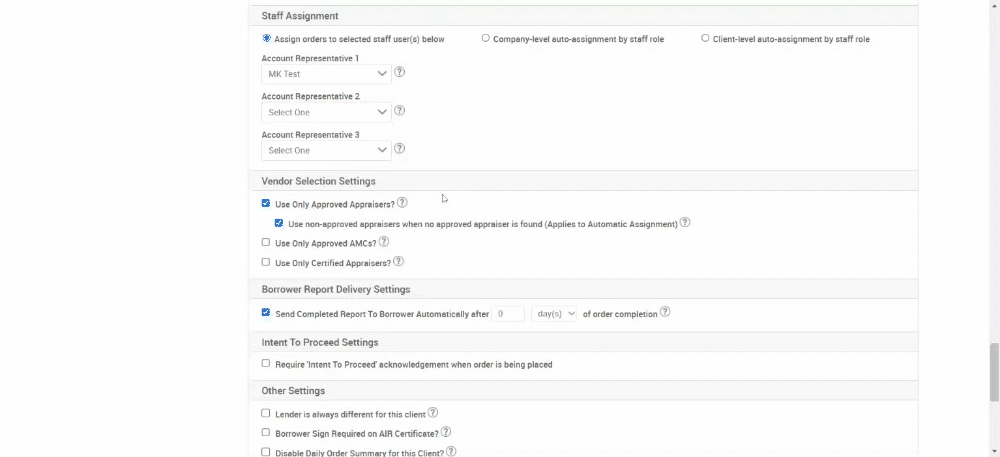Image resolution: width=1000 pixels, height=457 pixels.
Task: Uncheck use non-approved appraisers when none found
Action: (279, 223)
